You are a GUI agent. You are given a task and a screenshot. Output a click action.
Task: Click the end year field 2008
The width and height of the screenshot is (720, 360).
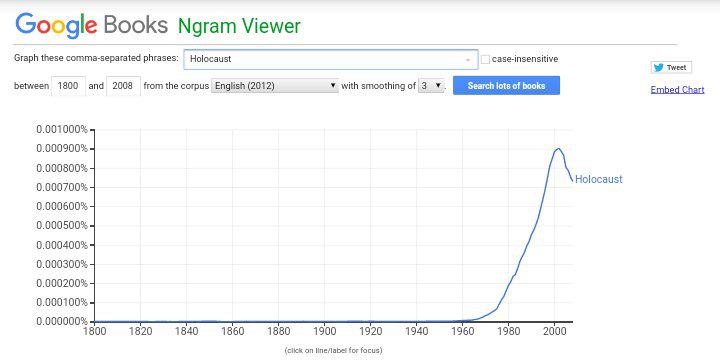[123, 86]
